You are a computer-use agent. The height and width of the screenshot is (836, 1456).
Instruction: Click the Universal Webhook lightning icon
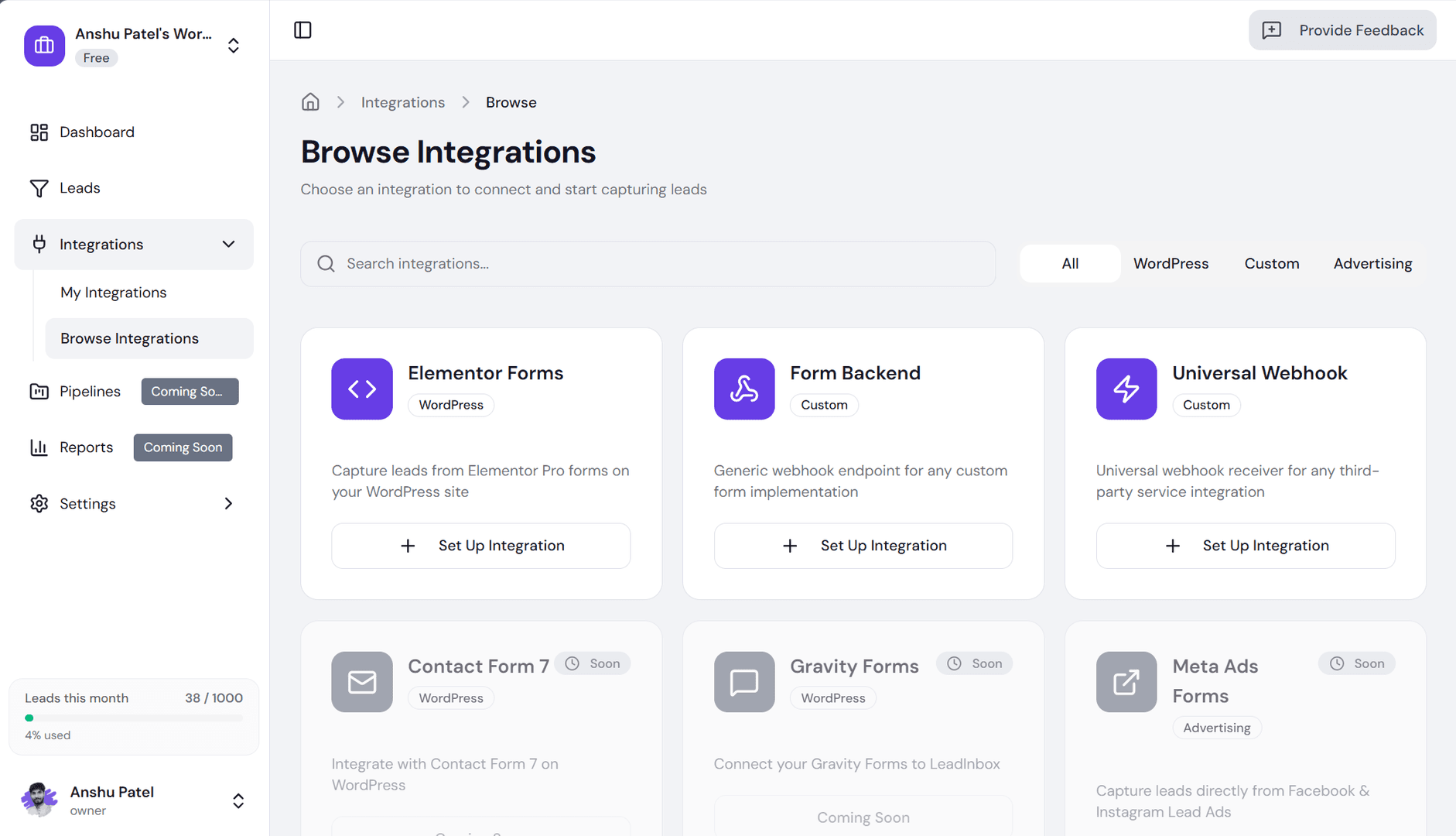pyautogui.click(x=1126, y=389)
